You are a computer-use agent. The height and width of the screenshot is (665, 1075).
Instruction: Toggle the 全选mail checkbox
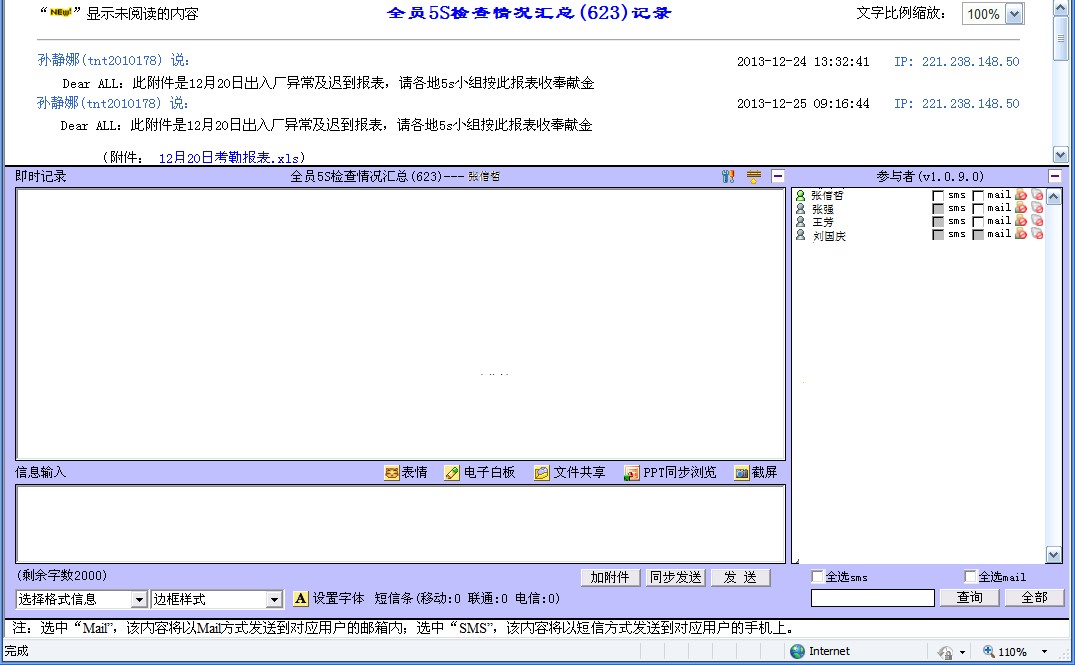pos(970,577)
